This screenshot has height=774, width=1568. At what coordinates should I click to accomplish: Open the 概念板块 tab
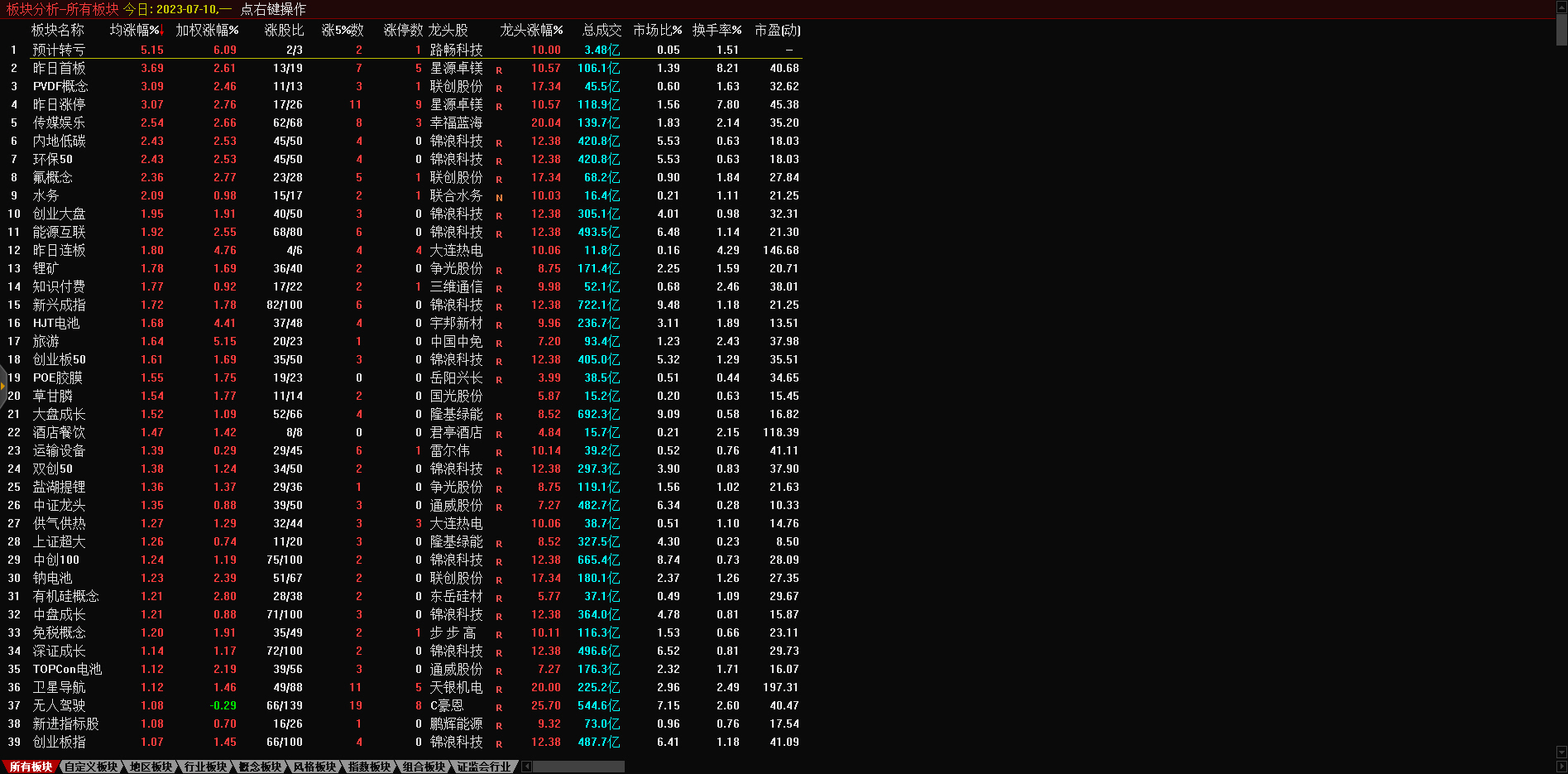pos(260,767)
